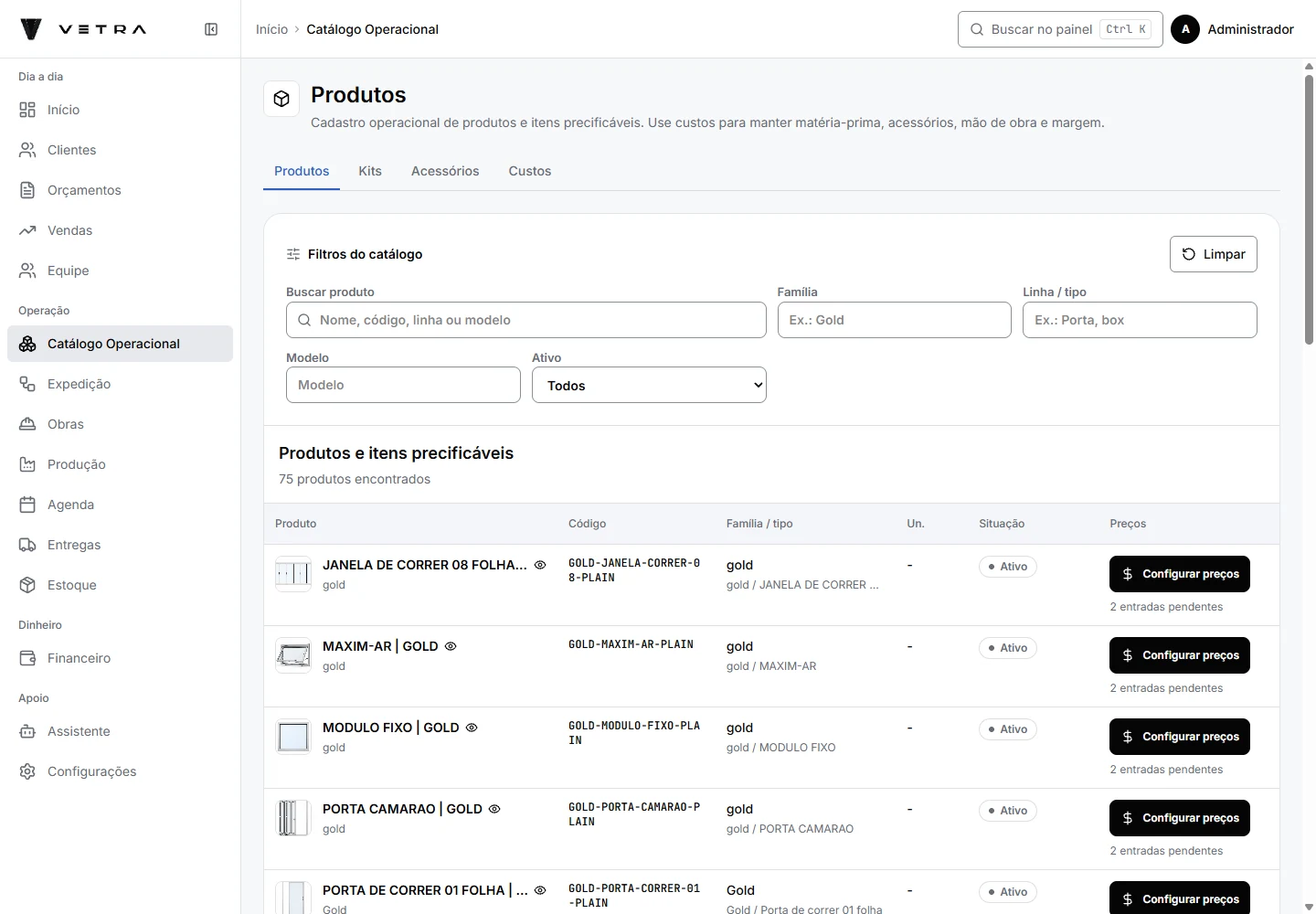Open Financeiro in sidebar
The image size is (1316, 914).
(x=120, y=658)
